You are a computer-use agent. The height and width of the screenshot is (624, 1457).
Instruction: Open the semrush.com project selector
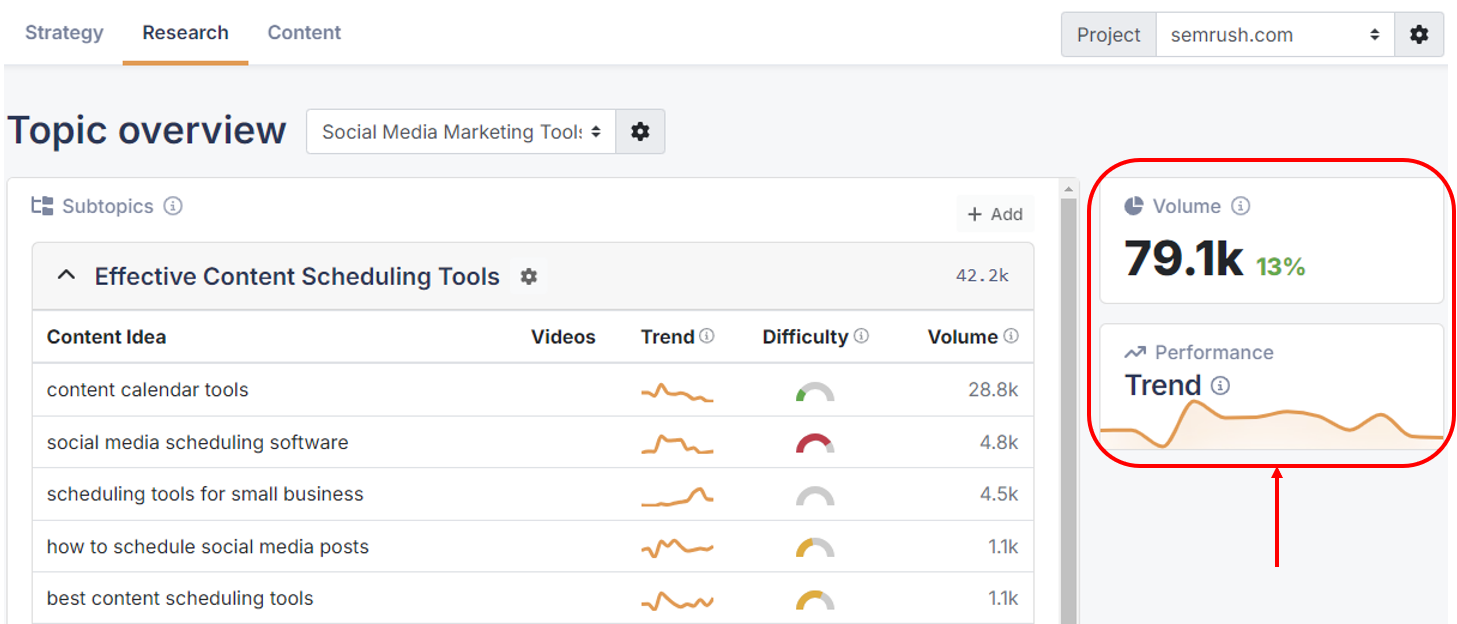click(x=1275, y=33)
